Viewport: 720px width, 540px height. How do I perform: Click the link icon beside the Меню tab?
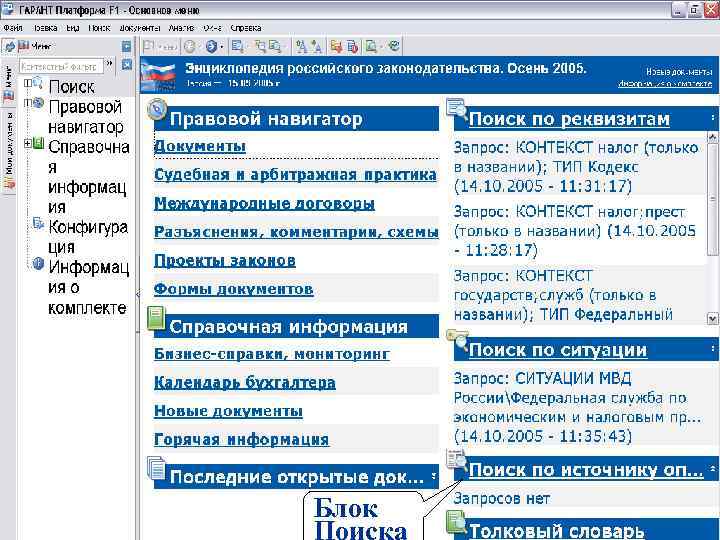[x=10, y=46]
